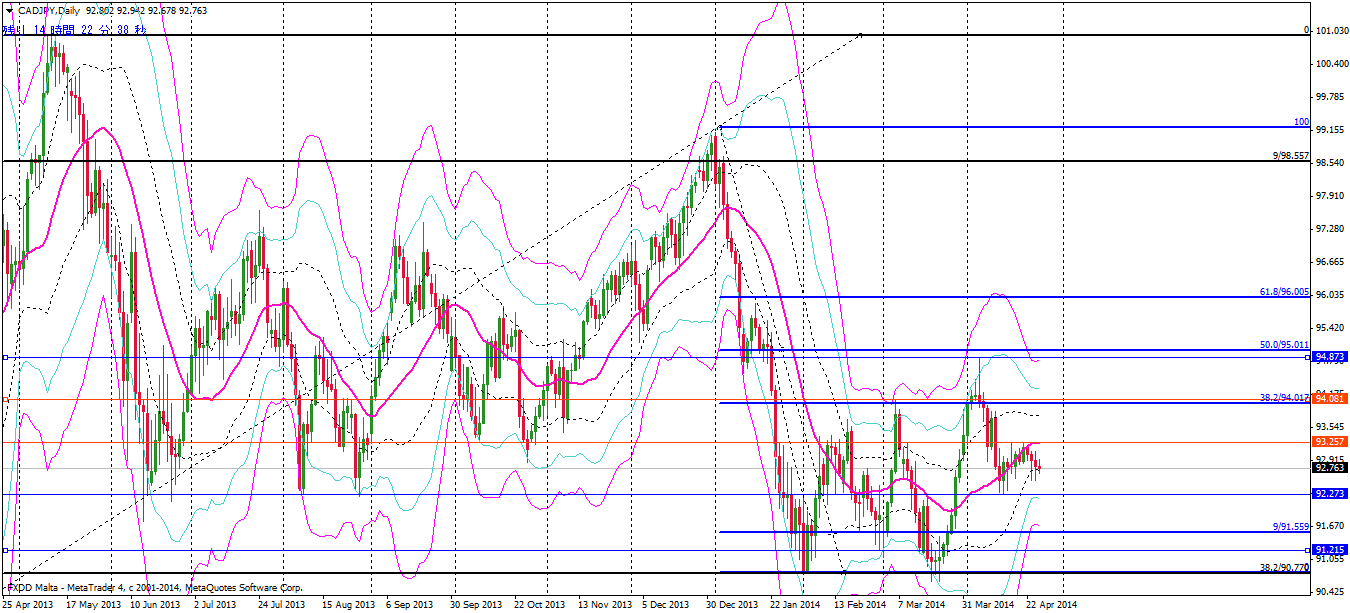Click the 5 Dec 2013 date label

coord(665,605)
